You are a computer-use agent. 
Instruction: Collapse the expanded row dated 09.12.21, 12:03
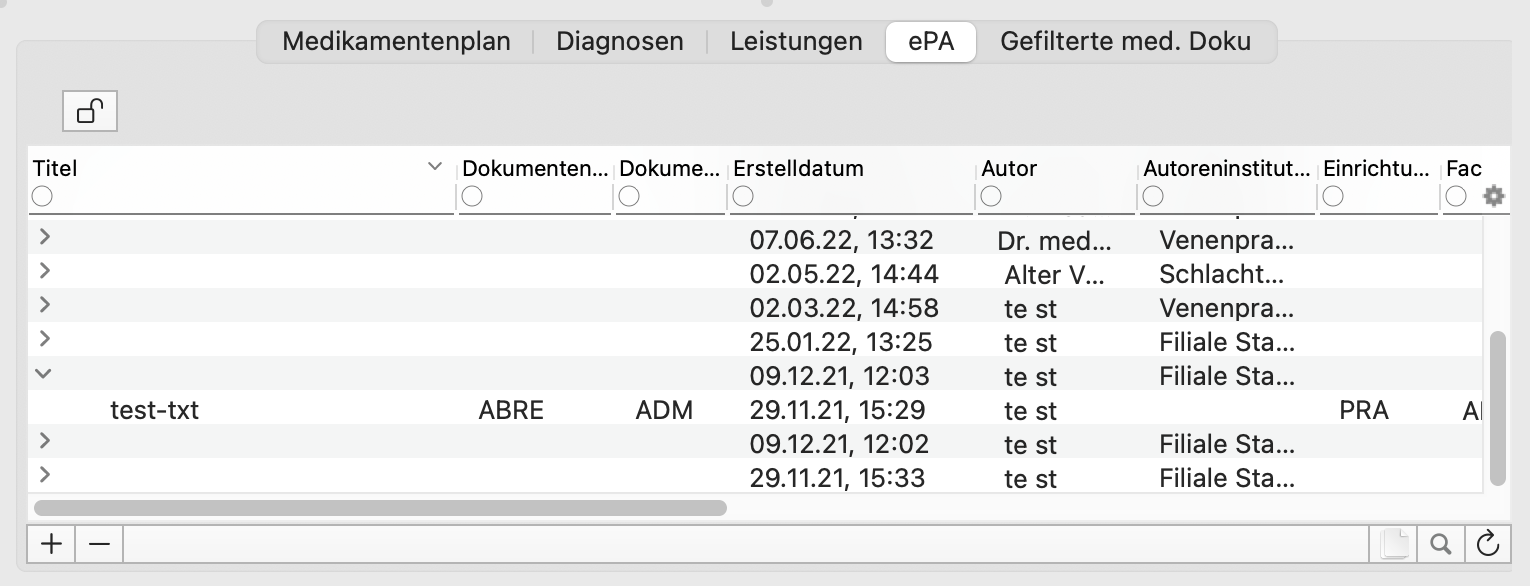tap(44, 373)
